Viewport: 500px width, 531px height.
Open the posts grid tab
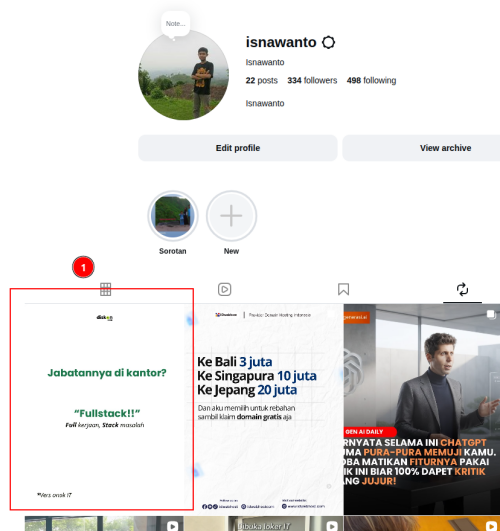point(105,290)
